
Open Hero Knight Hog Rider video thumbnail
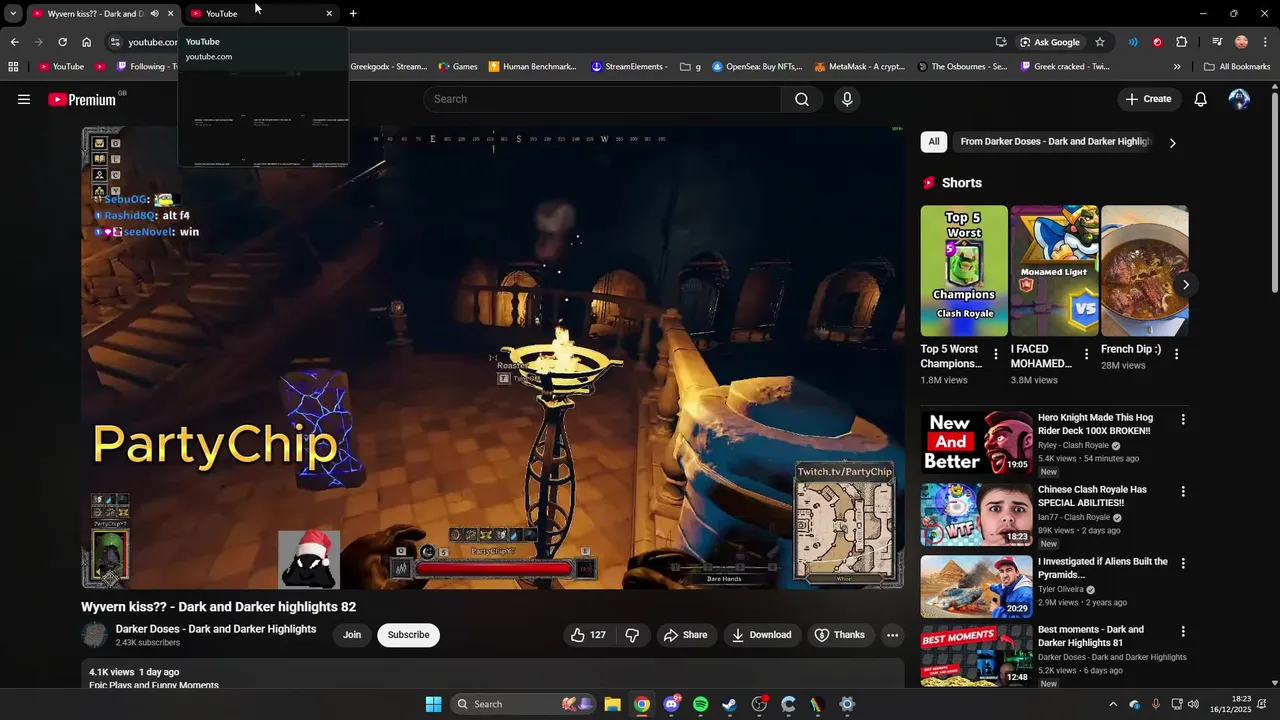coord(976,442)
